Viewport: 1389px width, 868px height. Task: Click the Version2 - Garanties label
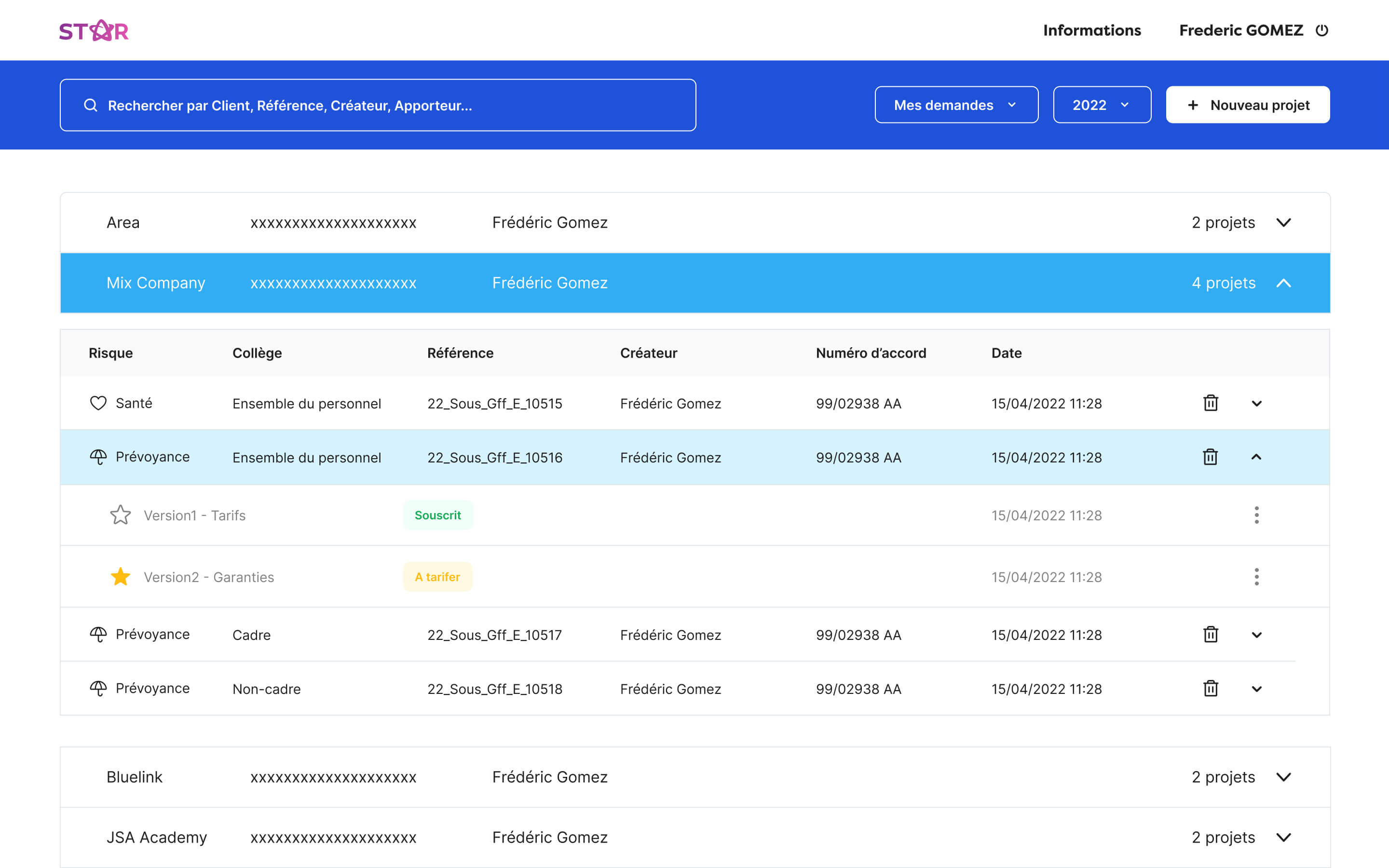209,577
